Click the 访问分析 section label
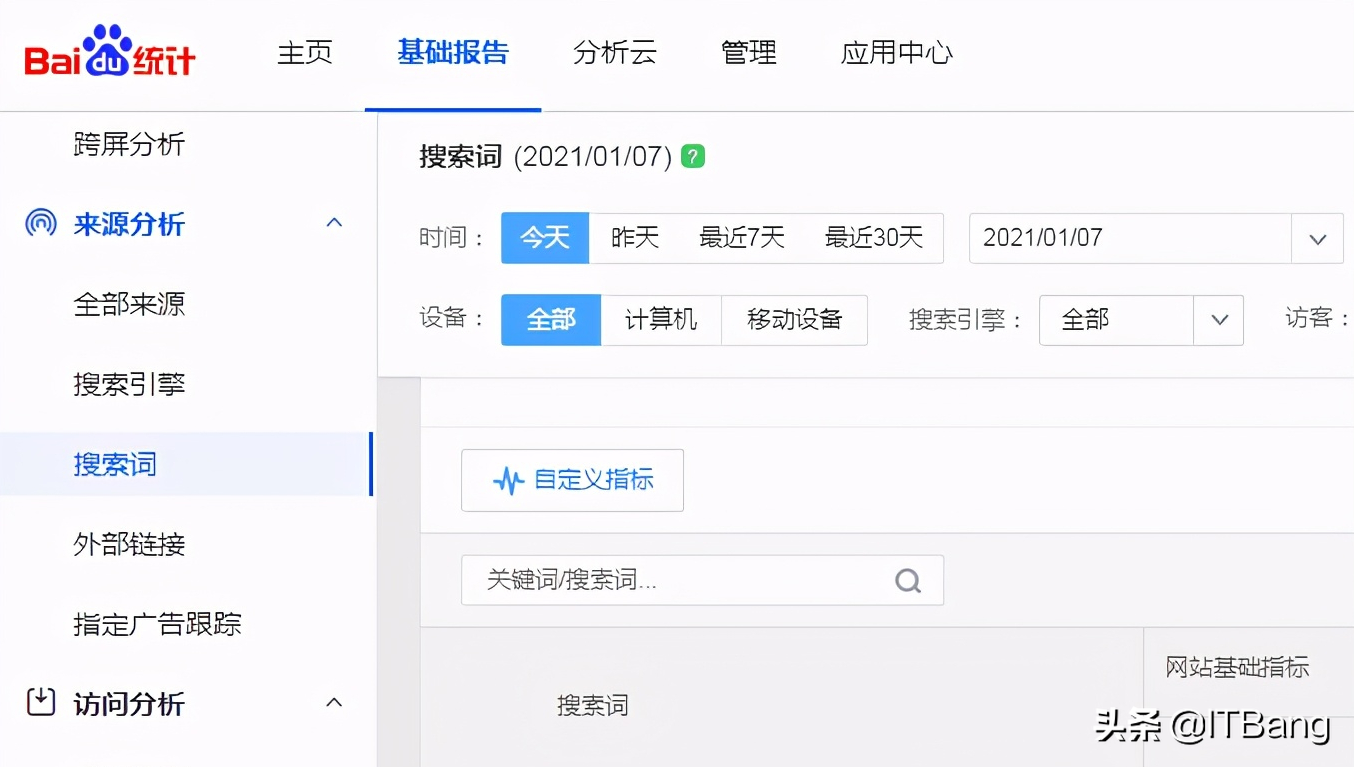This screenshot has width=1354, height=767. point(129,704)
